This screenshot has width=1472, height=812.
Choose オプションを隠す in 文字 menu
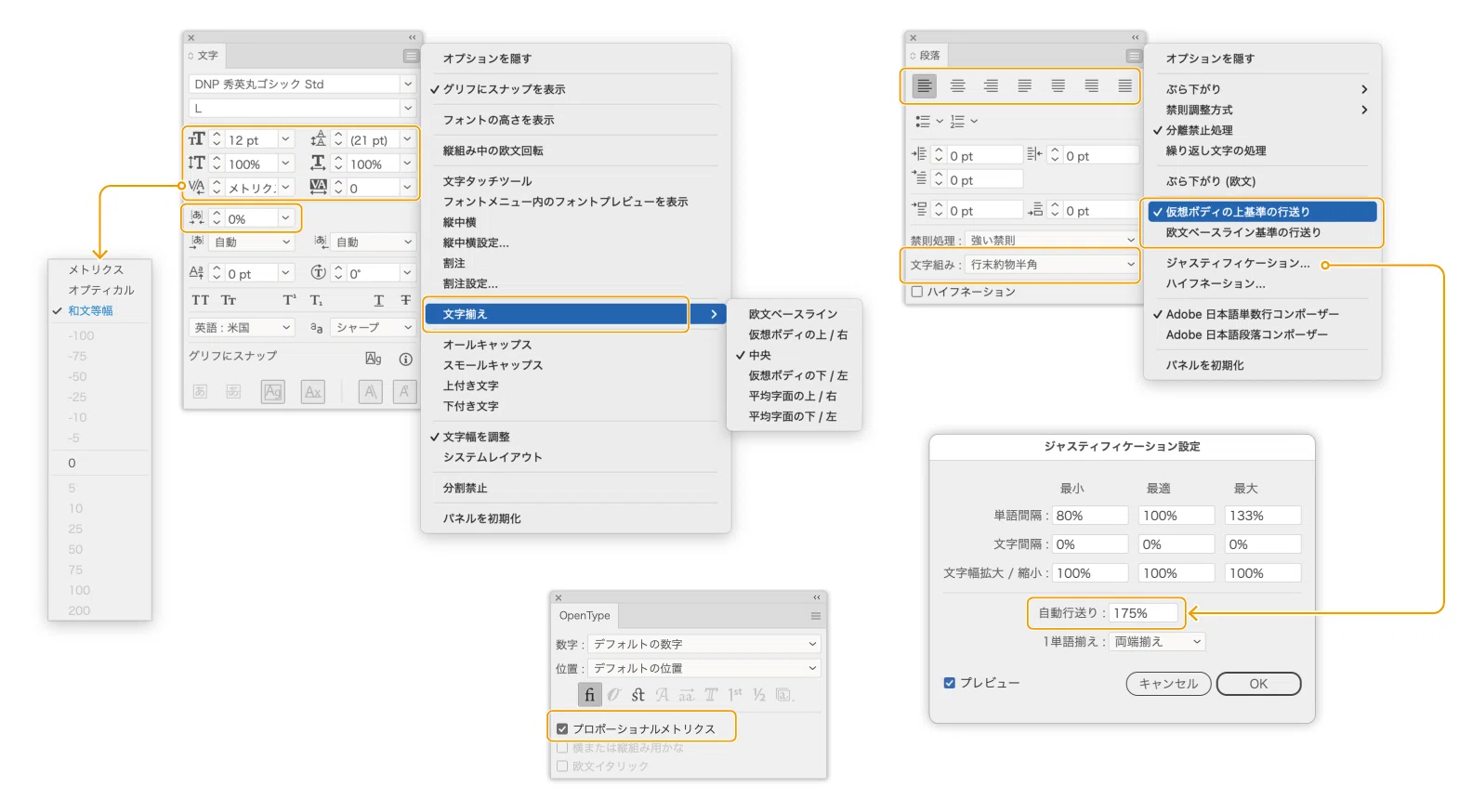click(x=487, y=59)
